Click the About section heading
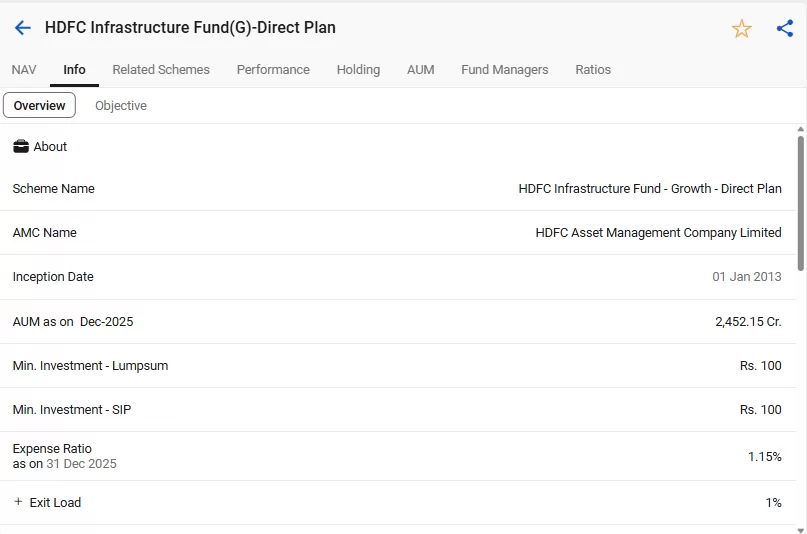 pyautogui.click(x=50, y=147)
